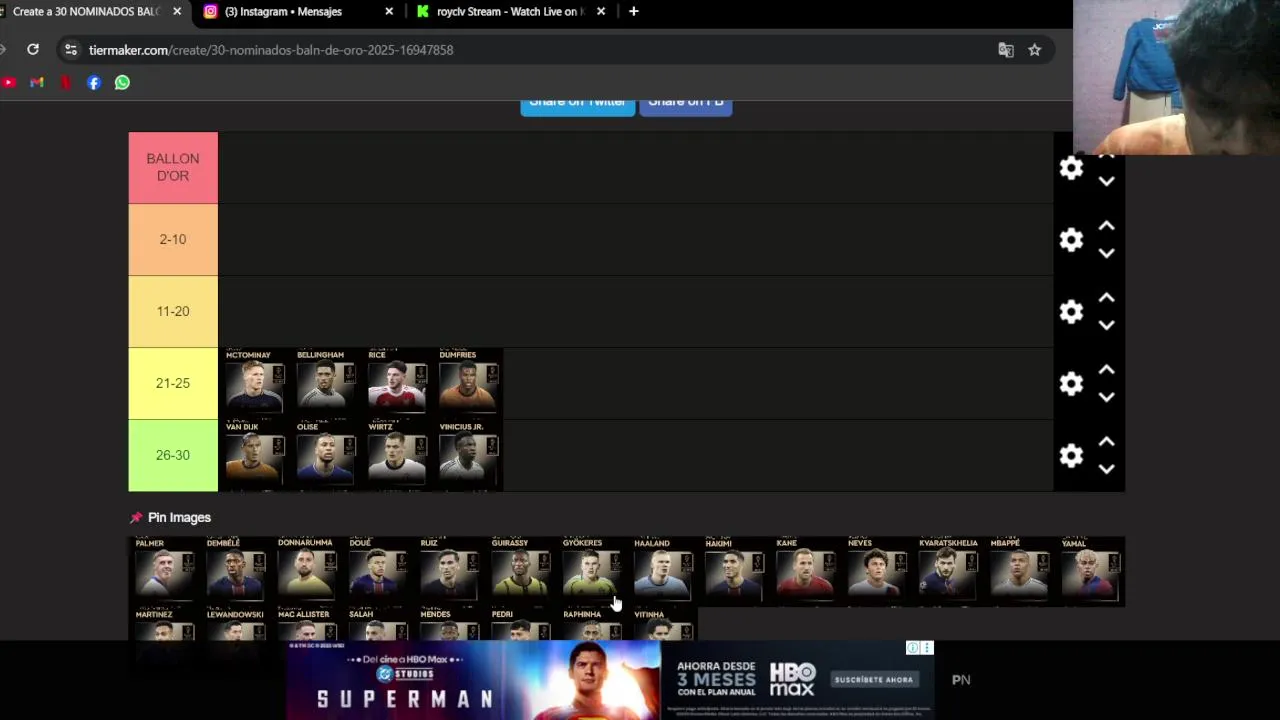Click Pin Images label
Viewport: 1280px width, 720px height.
tap(179, 517)
